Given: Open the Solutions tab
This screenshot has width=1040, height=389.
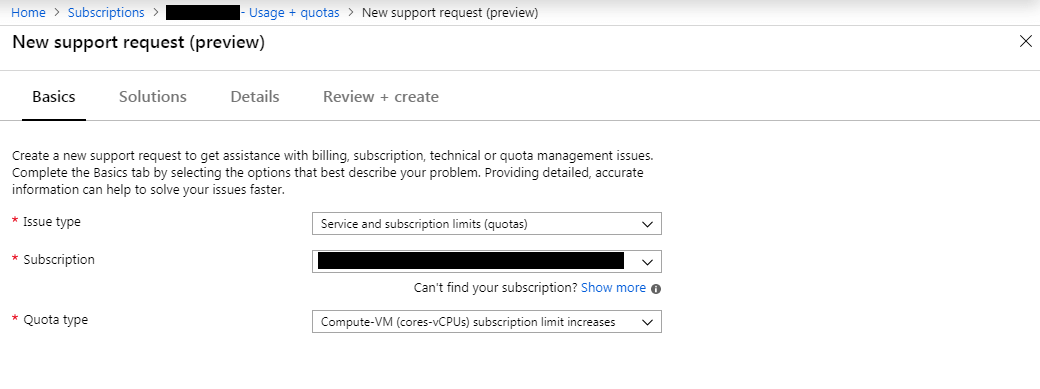Looking at the screenshot, I should click(x=153, y=97).
